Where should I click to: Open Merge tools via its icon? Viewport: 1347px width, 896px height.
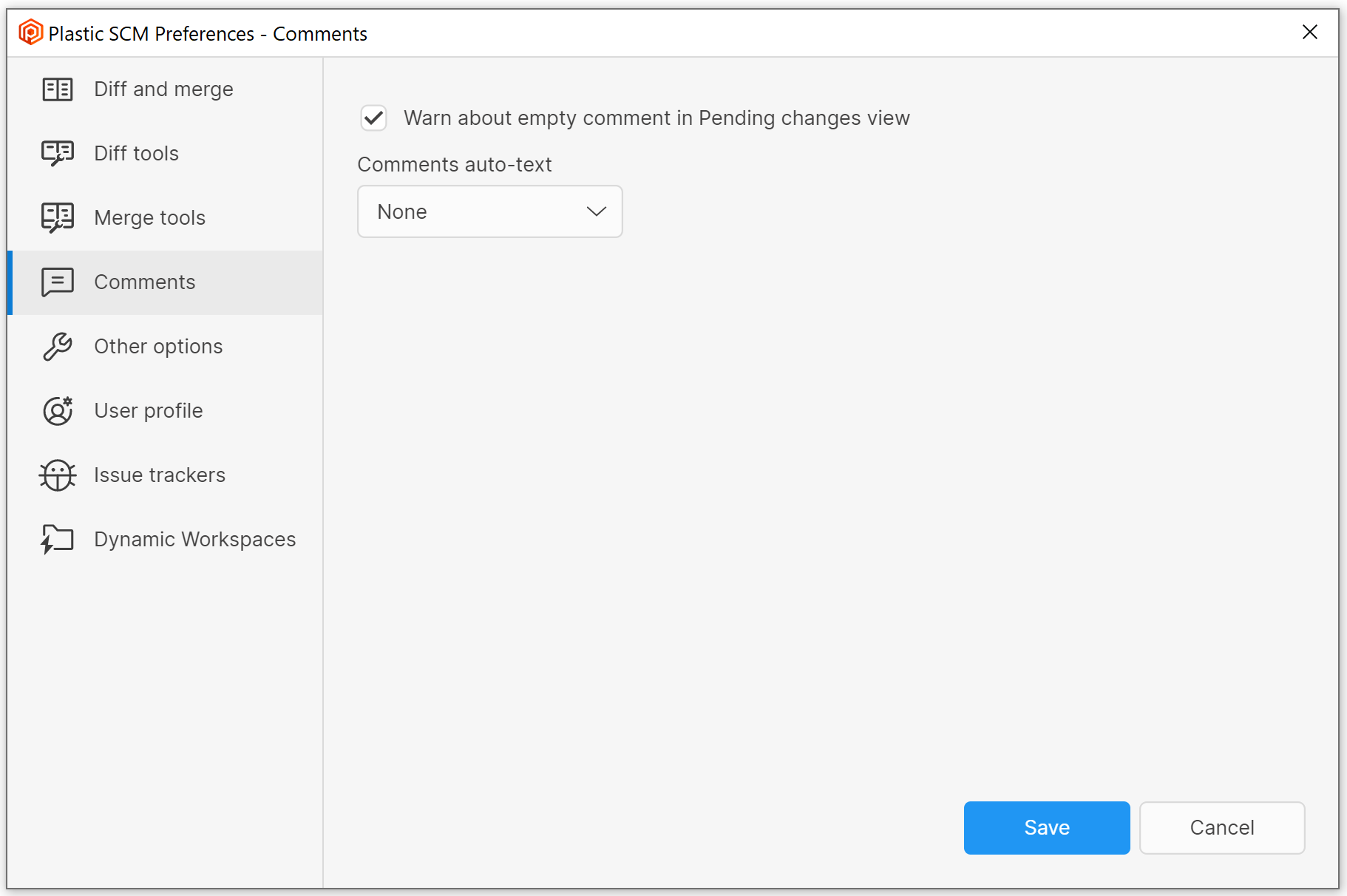(x=57, y=217)
